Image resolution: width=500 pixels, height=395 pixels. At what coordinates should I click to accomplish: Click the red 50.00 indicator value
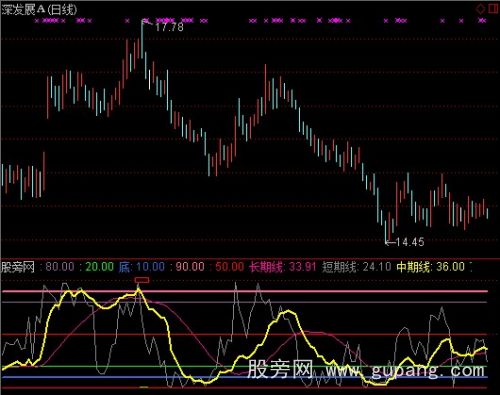229,267
